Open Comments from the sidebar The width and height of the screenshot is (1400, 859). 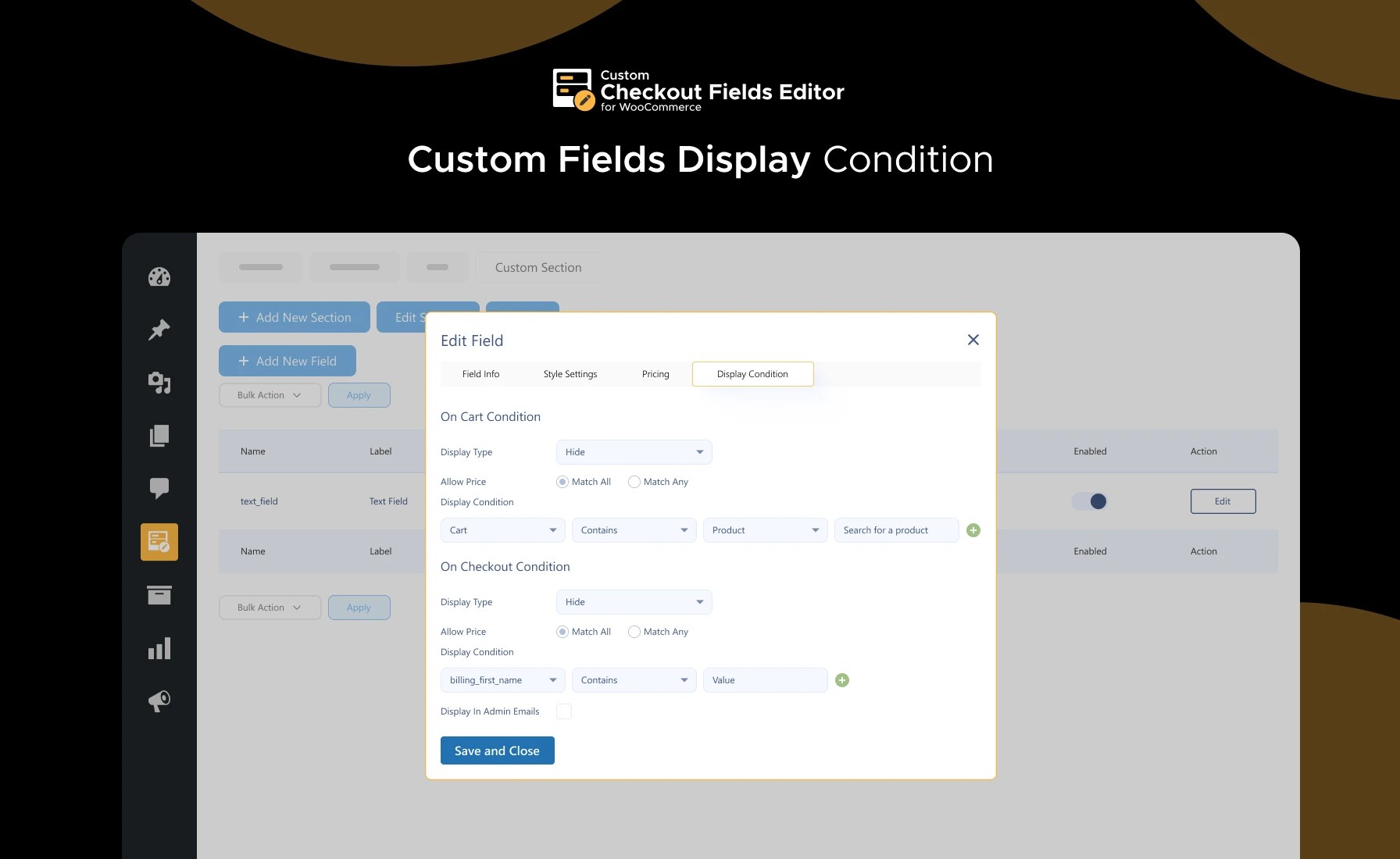159,488
